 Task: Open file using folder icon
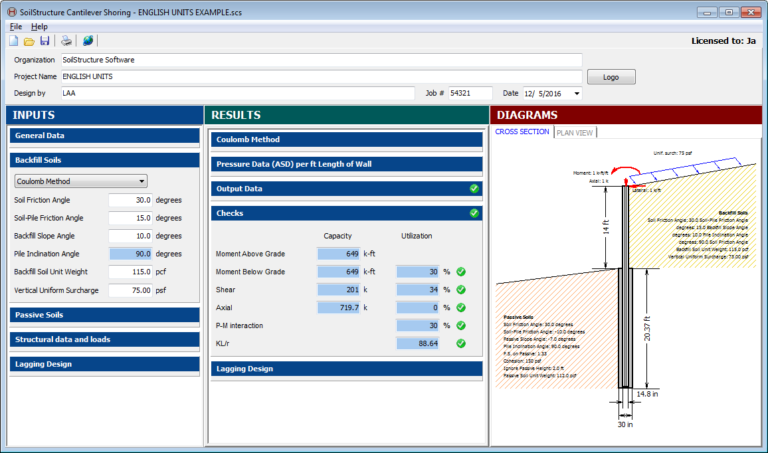29,41
